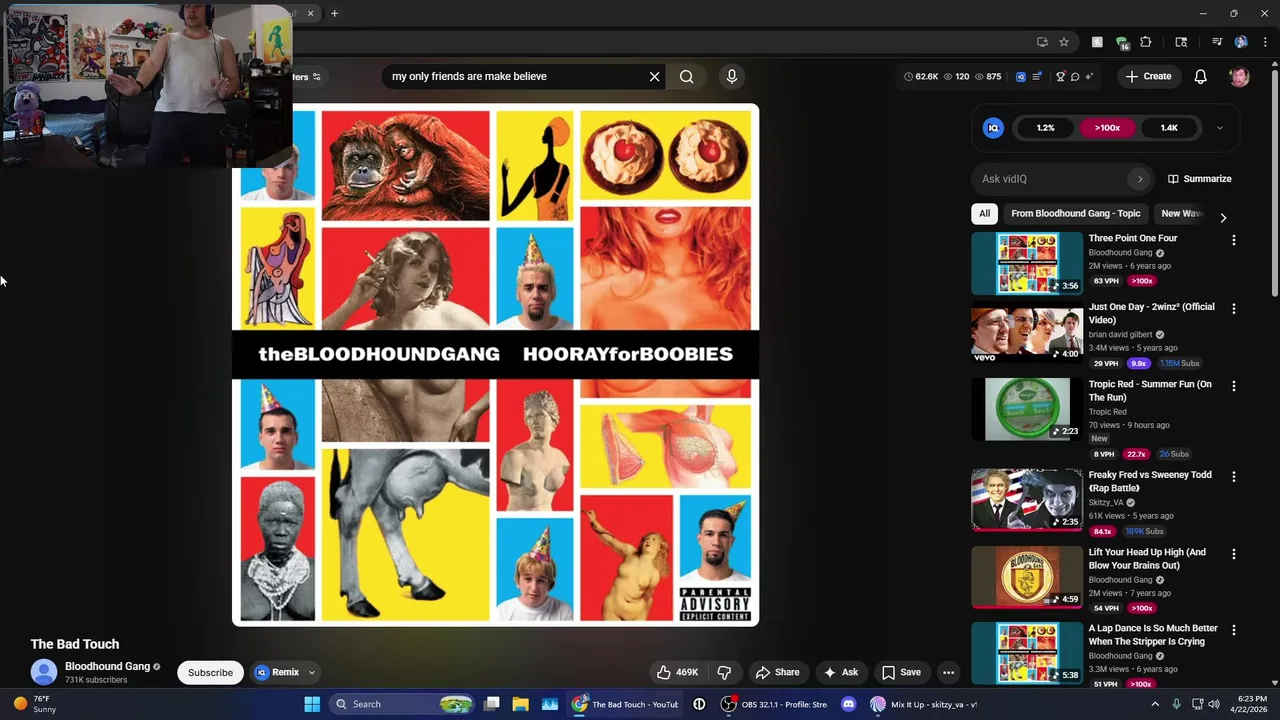
Task: Open Chrome media controls icon
Action: tap(1217, 42)
